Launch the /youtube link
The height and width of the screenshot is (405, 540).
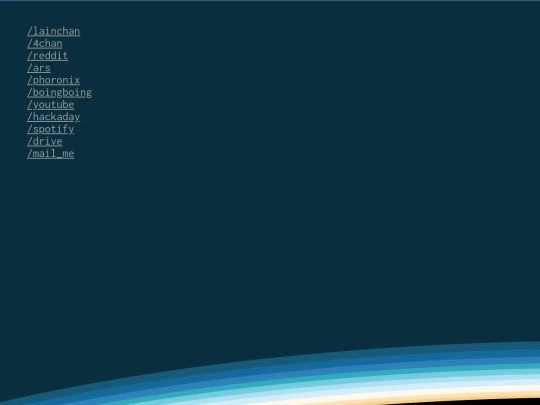(51, 105)
